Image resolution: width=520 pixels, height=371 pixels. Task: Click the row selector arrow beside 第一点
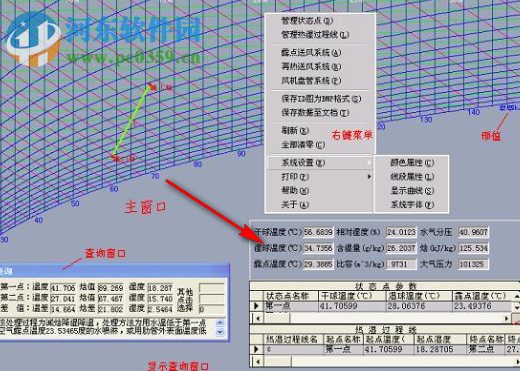256,306
